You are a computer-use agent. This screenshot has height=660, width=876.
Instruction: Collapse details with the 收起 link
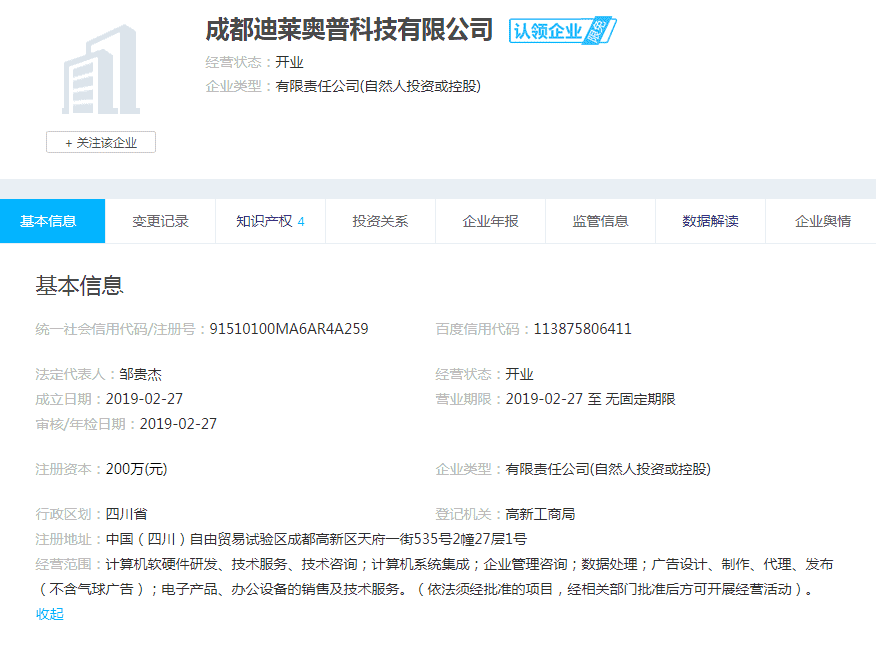[50, 614]
